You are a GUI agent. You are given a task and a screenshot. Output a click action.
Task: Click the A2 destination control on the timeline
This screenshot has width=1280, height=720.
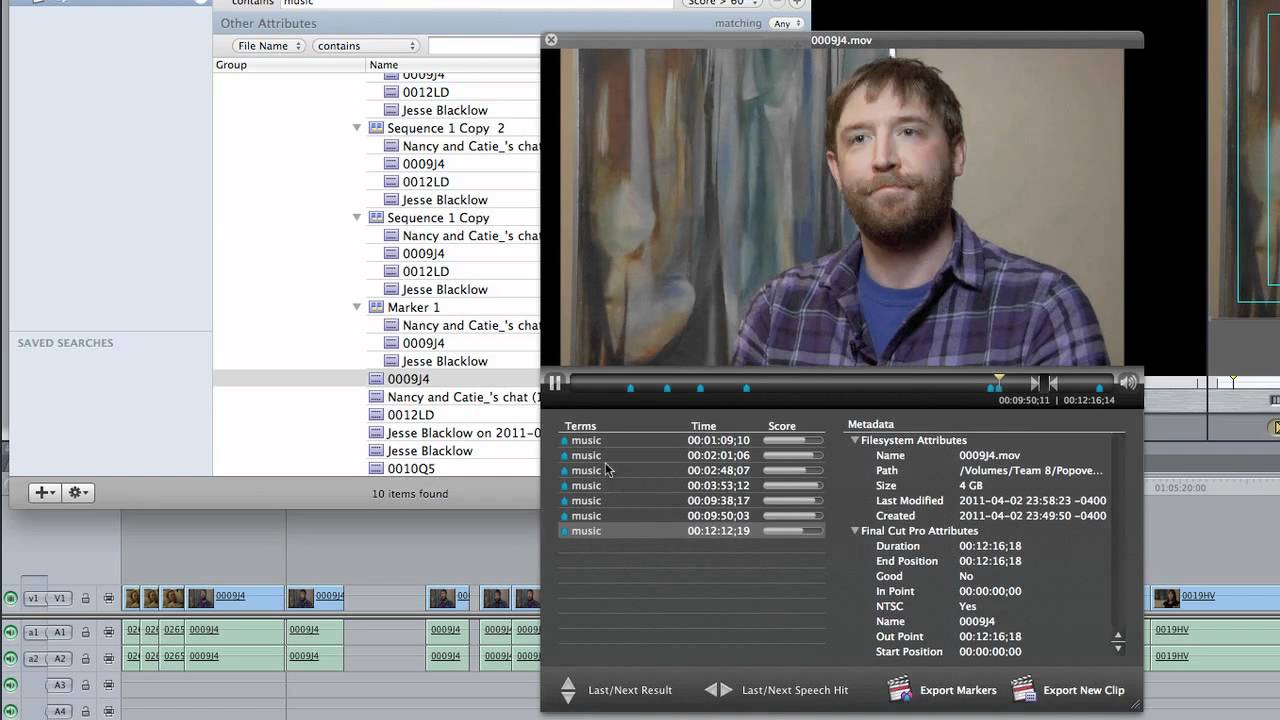[x=60, y=658]
